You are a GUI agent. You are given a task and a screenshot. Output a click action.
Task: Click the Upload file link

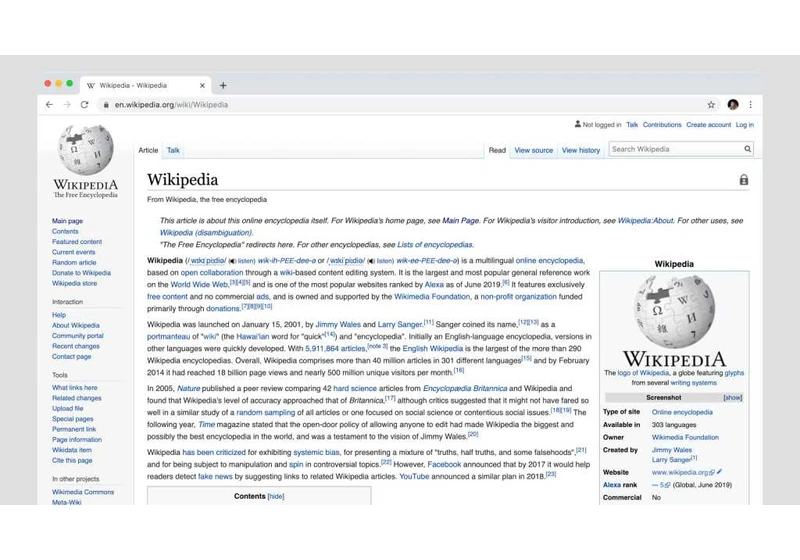[x=67, y=409]
